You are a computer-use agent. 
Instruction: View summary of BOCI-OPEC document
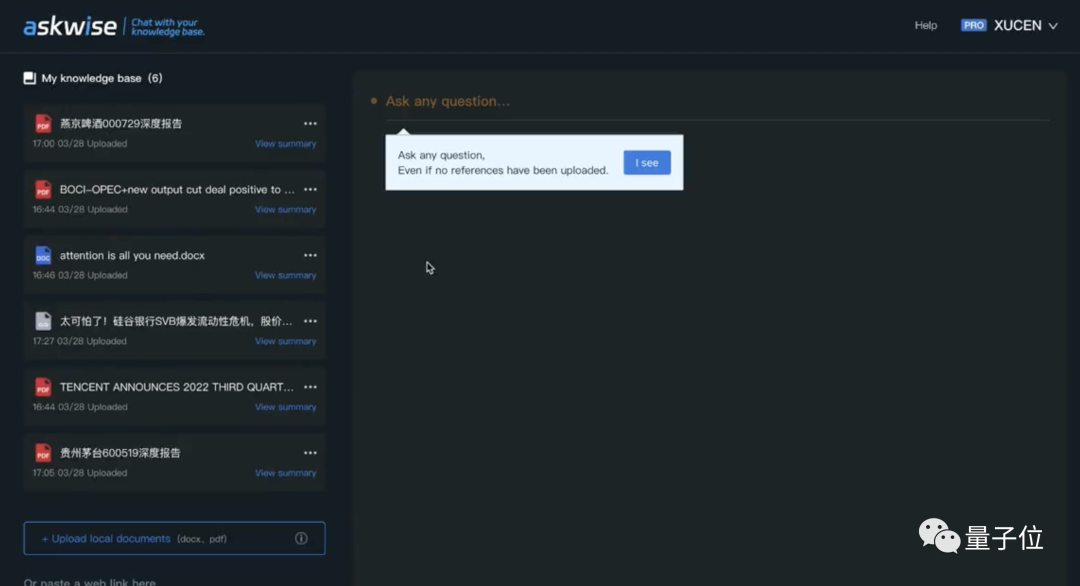pos(285,210)
